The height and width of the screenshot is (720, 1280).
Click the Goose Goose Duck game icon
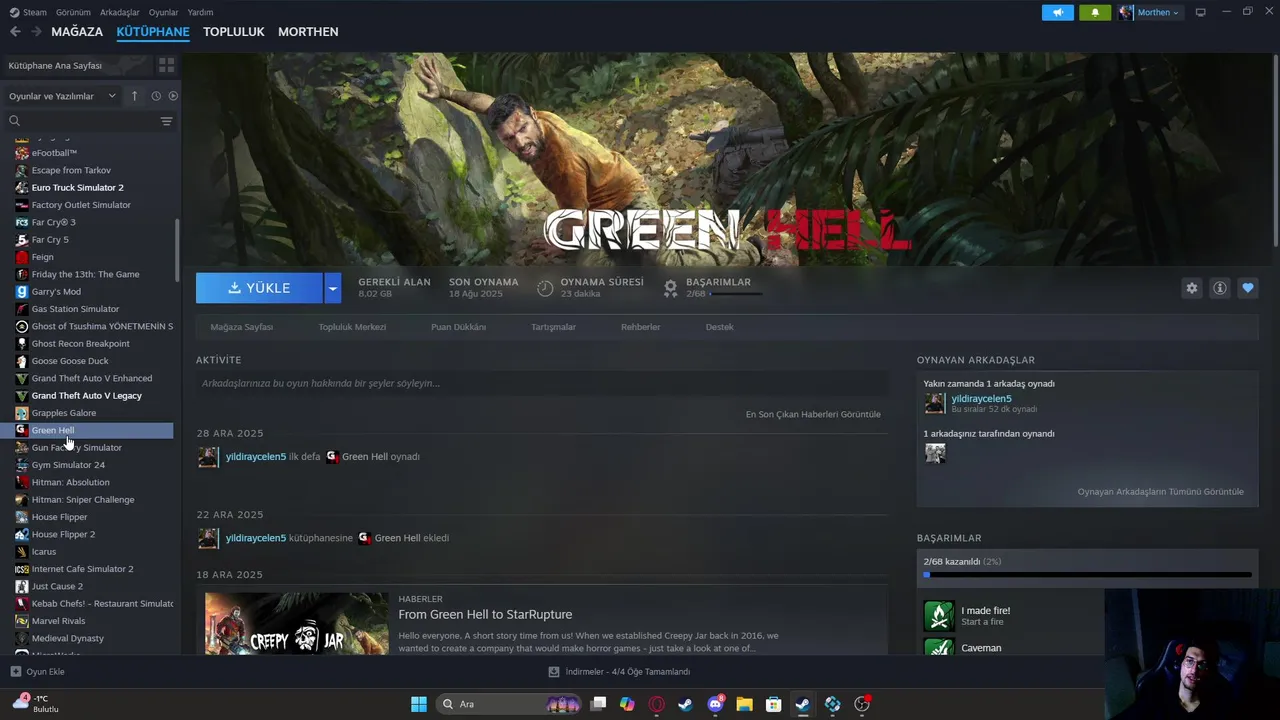[22, 361]
